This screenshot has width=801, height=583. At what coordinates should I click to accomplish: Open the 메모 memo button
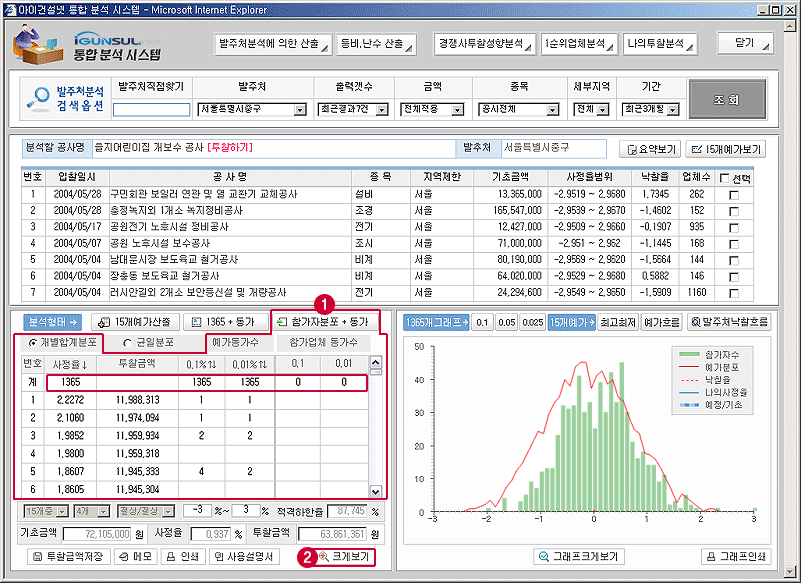click(136, 556)
